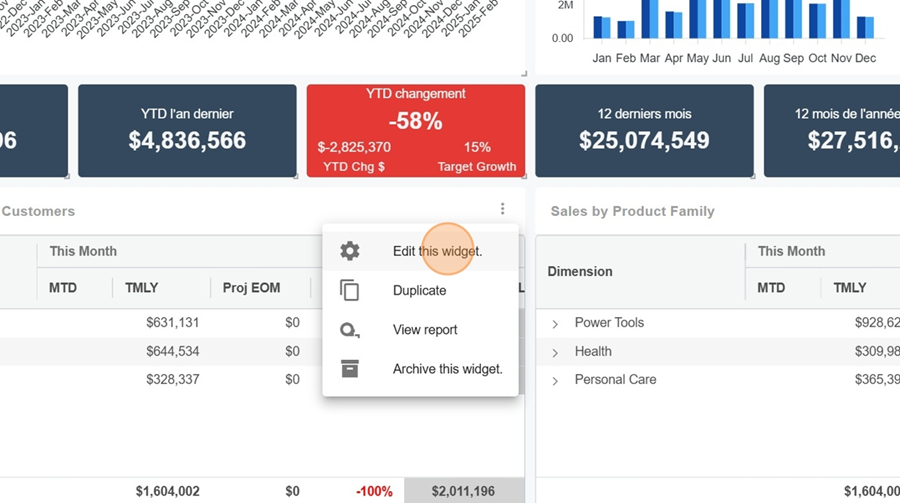Click the Personal Care label
900x503 pixels.
point(615,379)
